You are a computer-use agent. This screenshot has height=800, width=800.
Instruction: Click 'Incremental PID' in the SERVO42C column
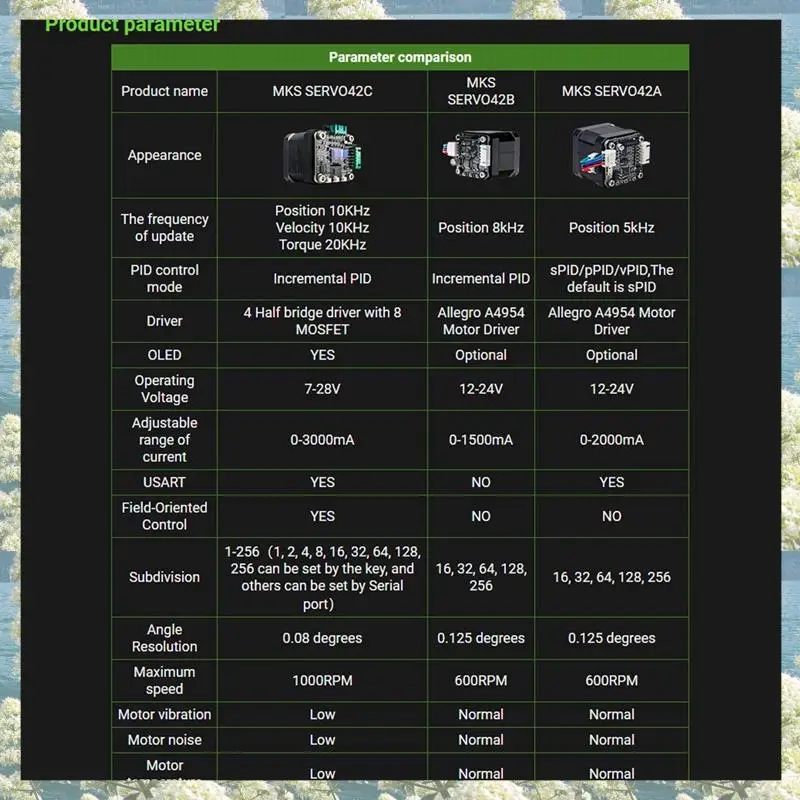[322, 279]
